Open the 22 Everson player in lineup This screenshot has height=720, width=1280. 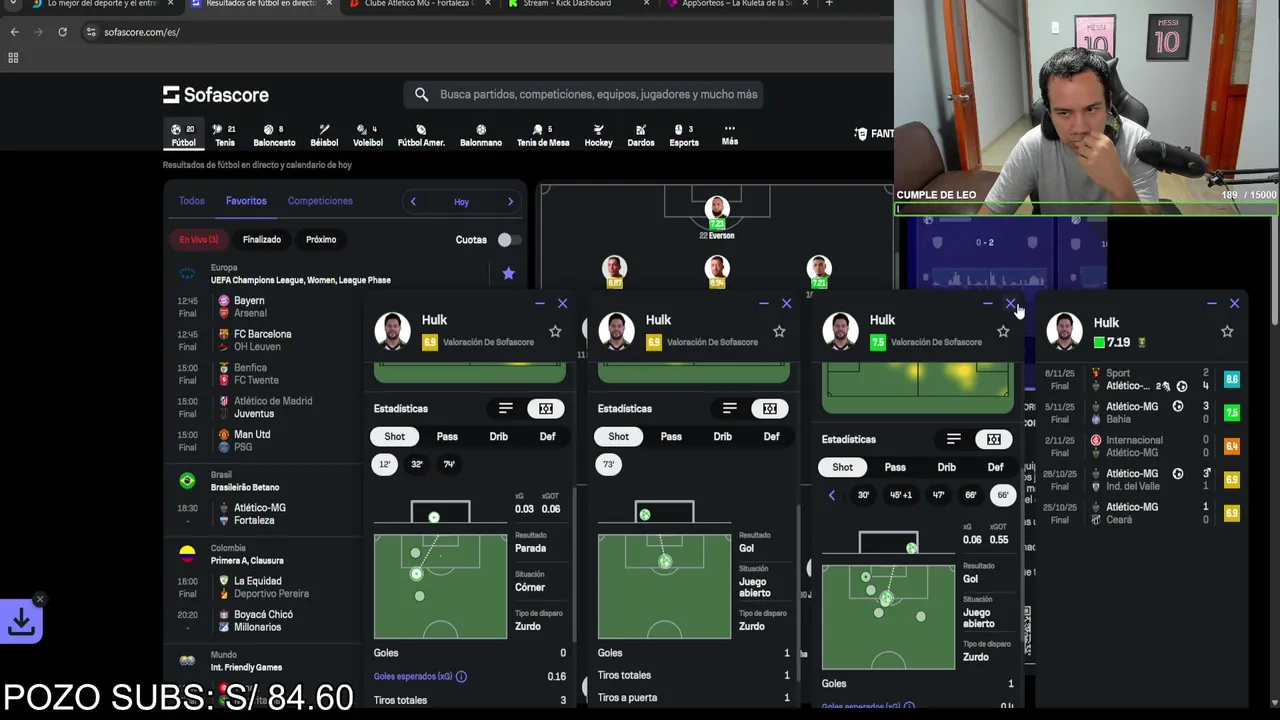717,217
